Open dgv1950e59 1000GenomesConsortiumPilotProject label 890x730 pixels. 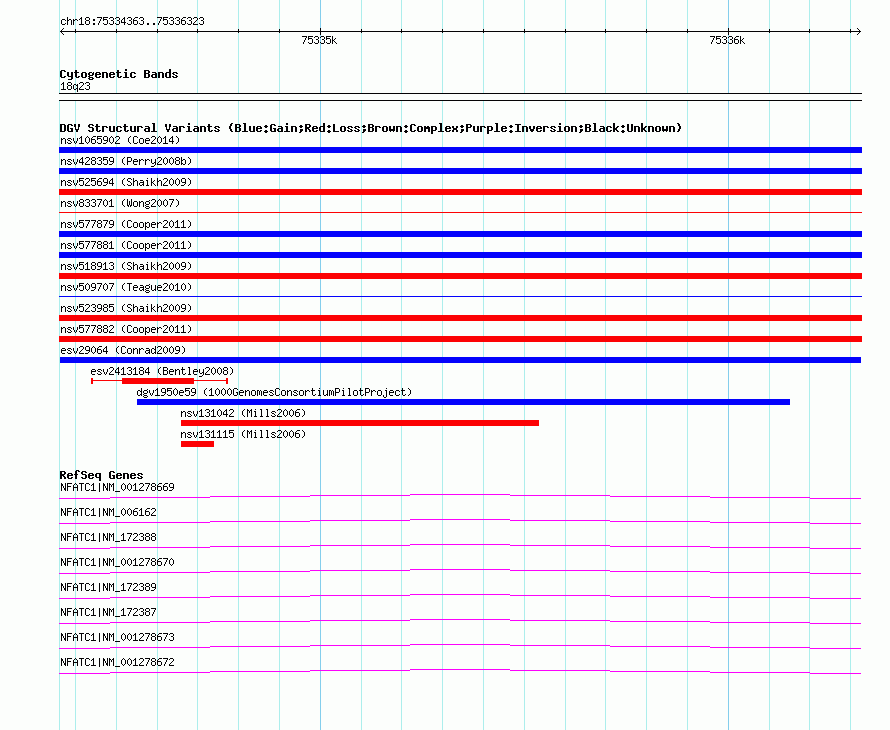coord(274,392)
